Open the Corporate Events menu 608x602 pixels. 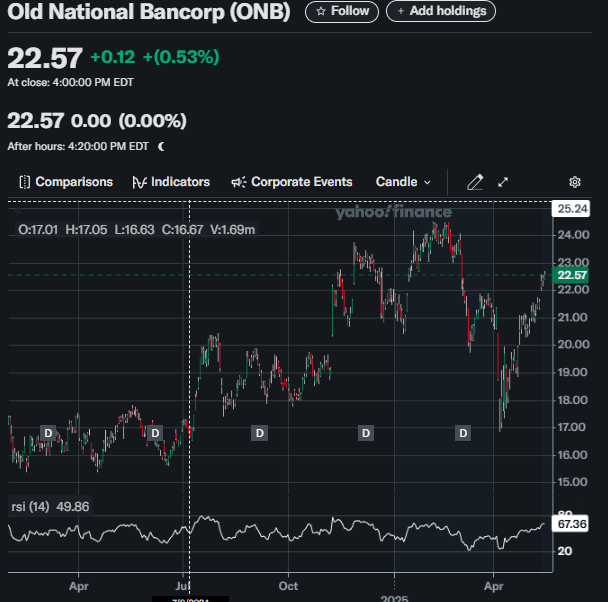point(292,182)
